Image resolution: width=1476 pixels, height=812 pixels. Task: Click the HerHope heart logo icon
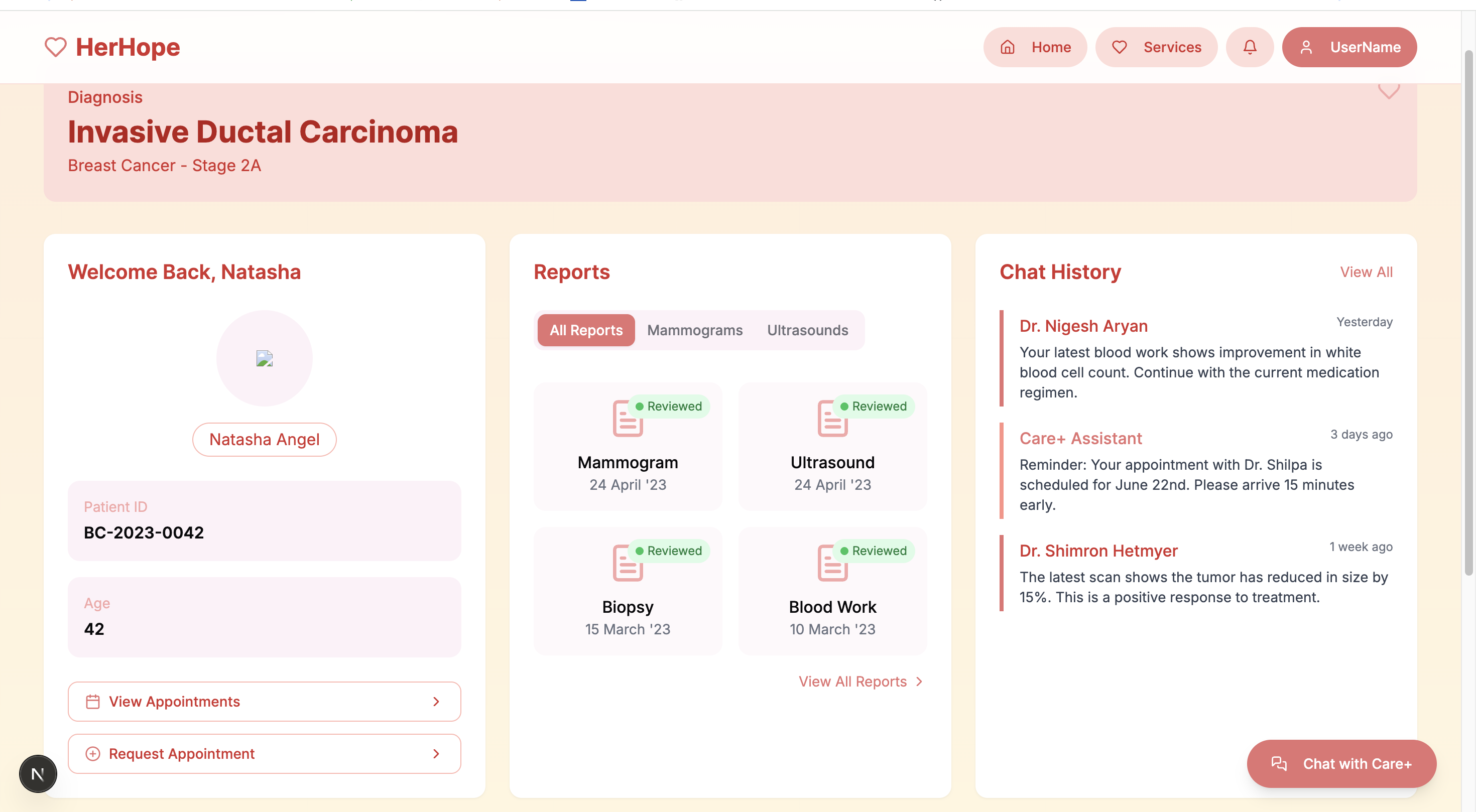coord(56,47)
